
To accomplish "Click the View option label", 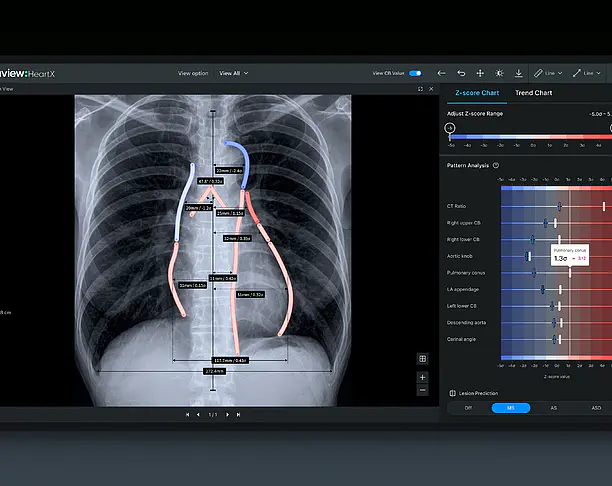I will click(193, 73).
